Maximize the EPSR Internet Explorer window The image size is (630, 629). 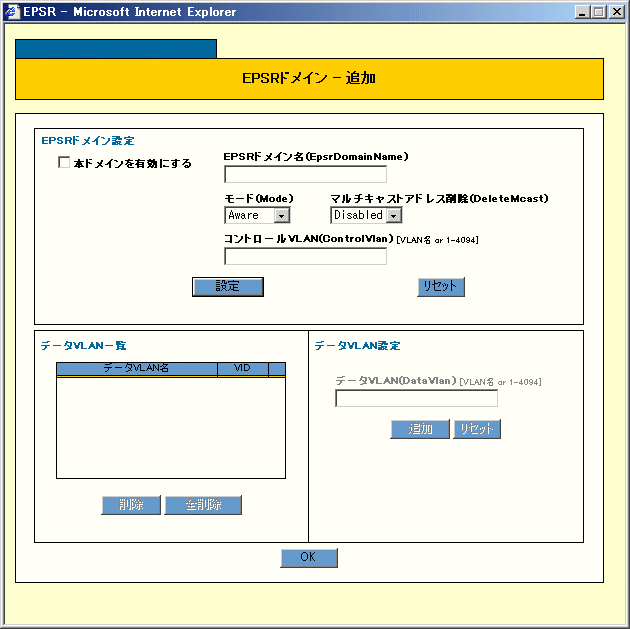pyautogui.click(x=599, y=12)
